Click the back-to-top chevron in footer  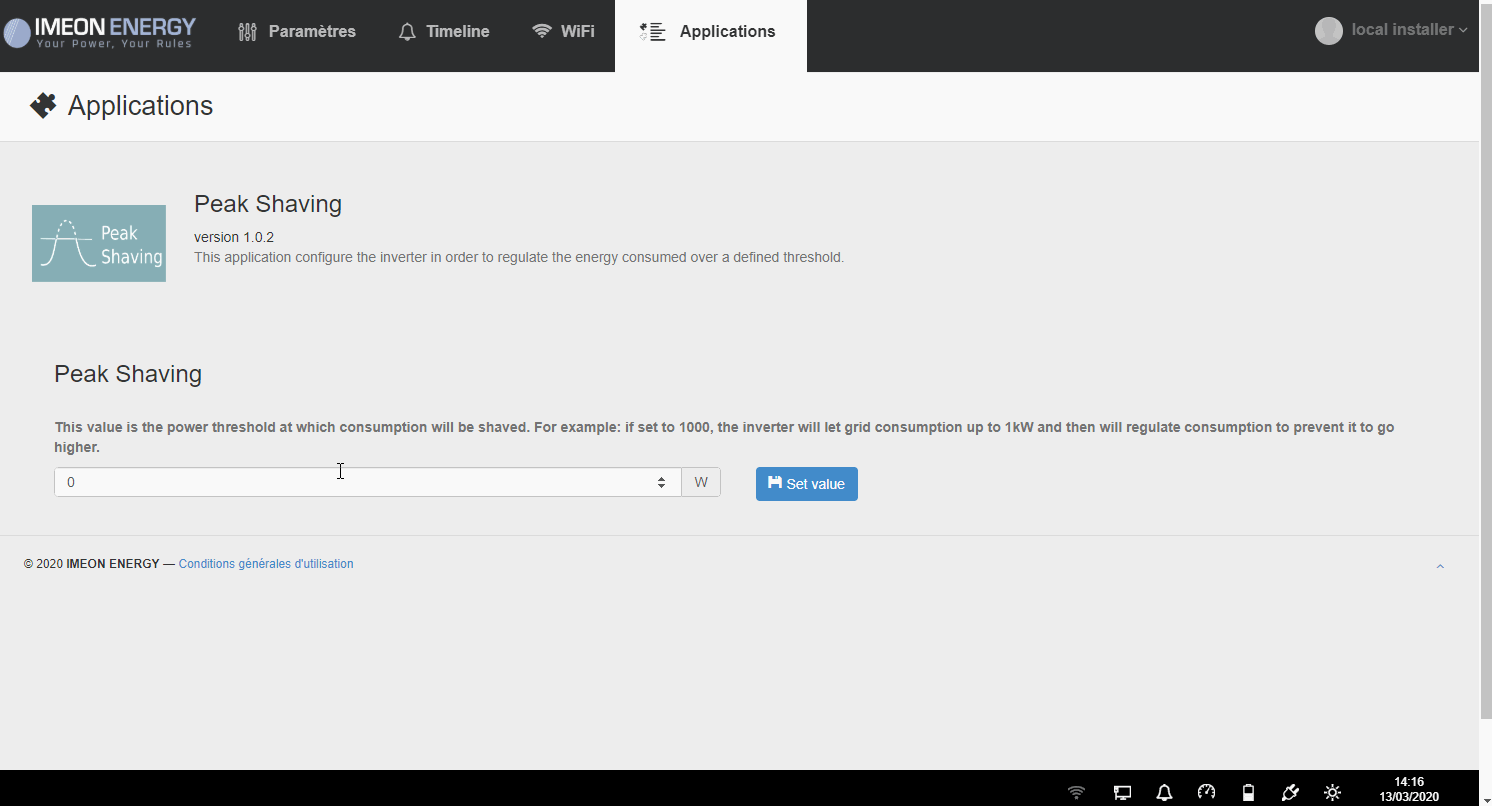pyautogui.click(x=1440, y=566)
